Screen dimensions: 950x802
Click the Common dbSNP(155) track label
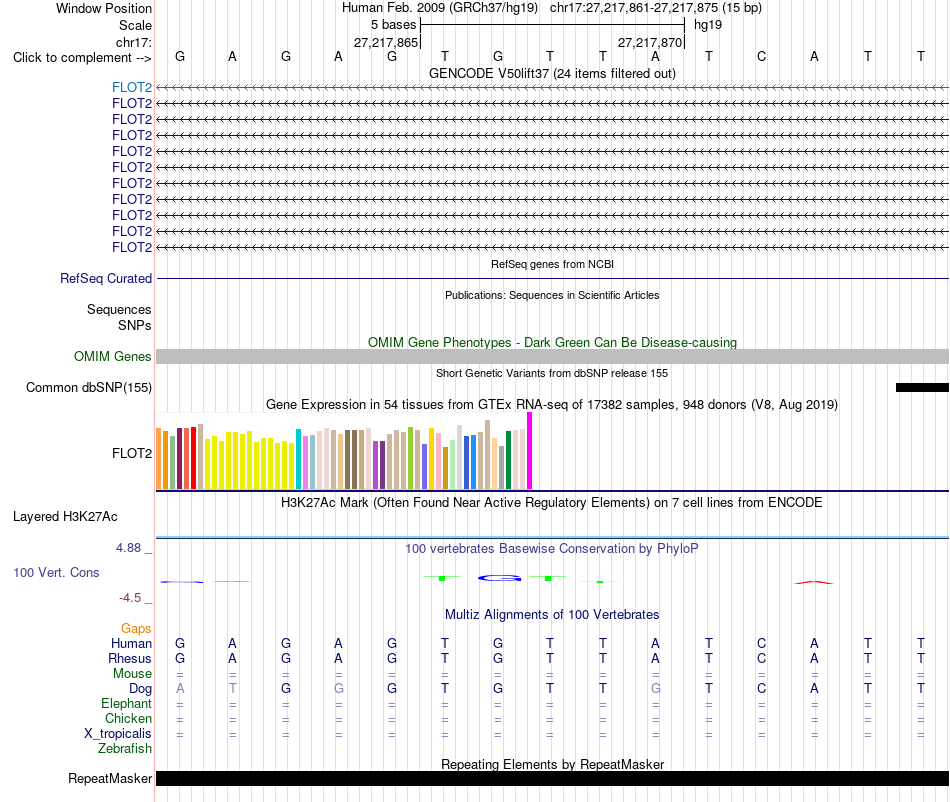[88, 388]
